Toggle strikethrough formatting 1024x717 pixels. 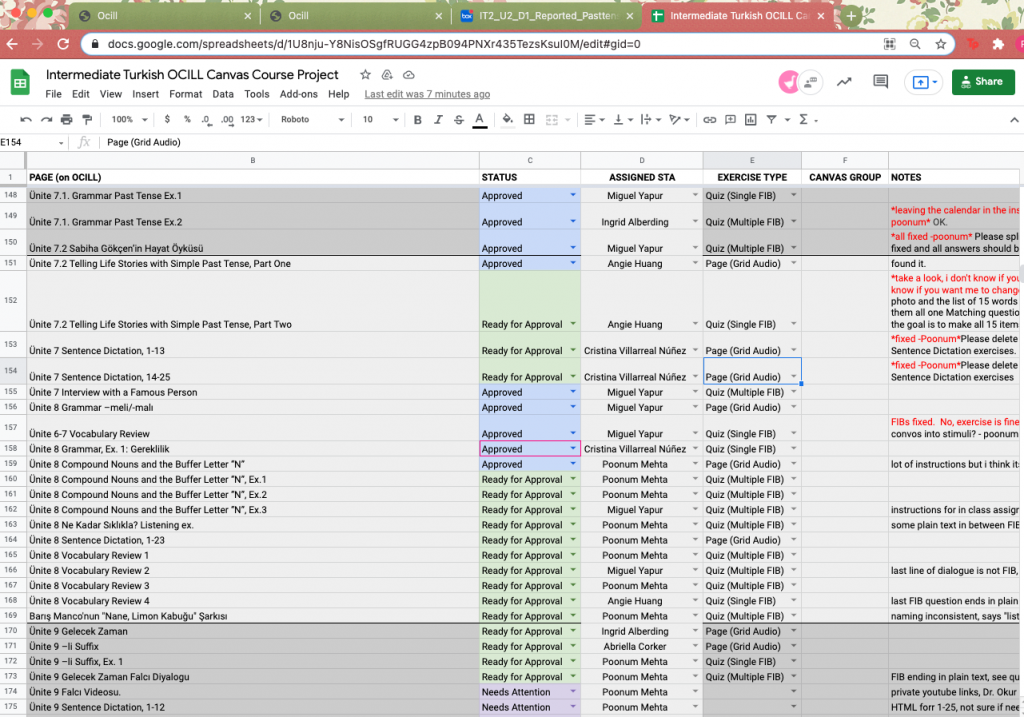coord(458,120)
